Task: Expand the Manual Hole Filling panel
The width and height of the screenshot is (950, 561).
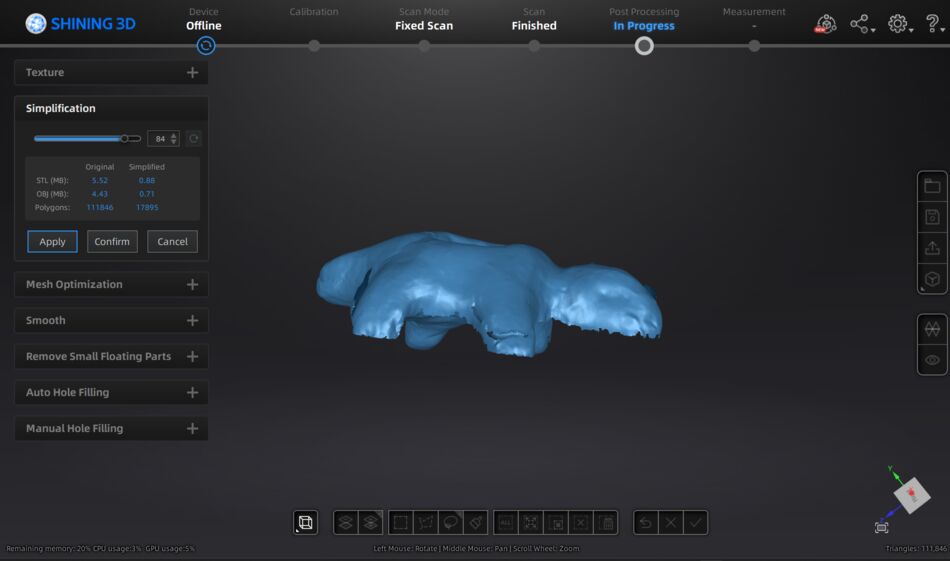Action: (x=111, y=428)
